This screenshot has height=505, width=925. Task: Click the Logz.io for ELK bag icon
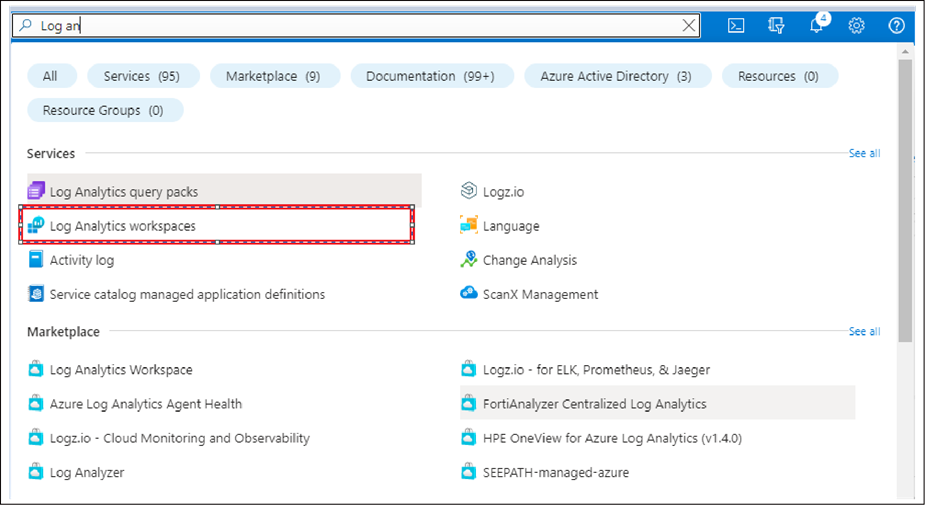click(468, 370)
